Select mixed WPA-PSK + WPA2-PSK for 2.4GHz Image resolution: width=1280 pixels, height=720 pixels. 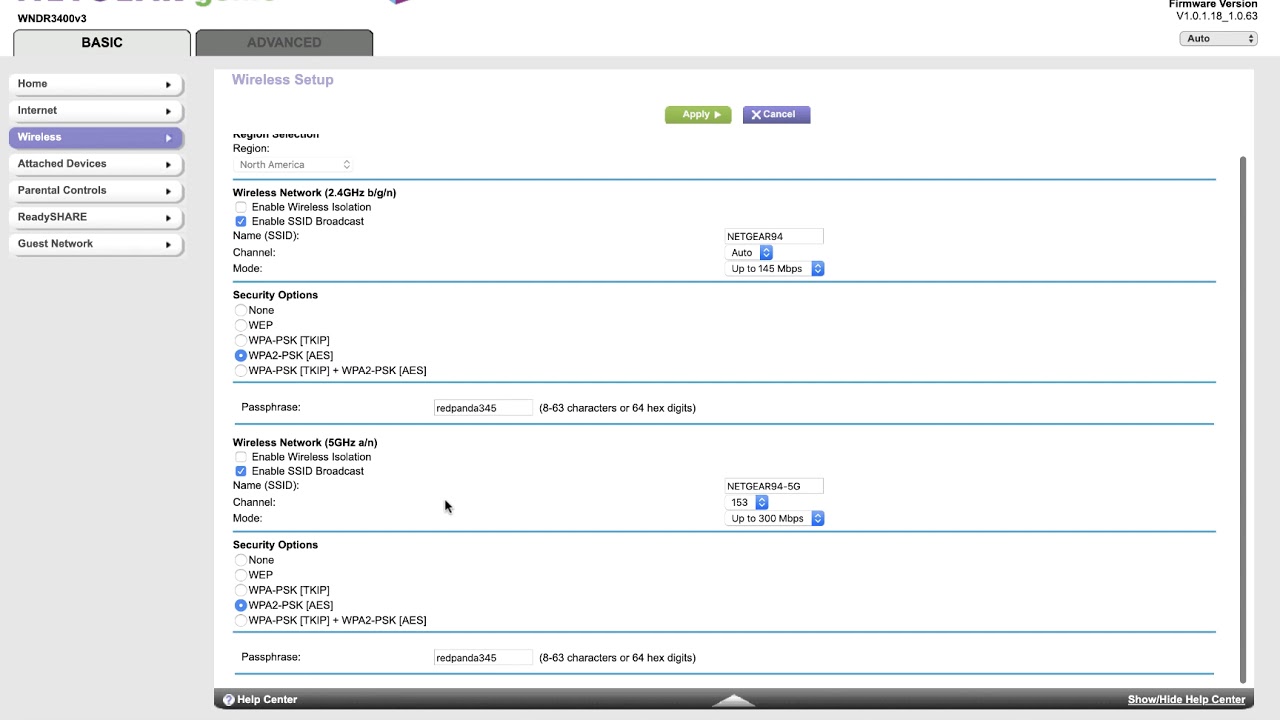[x=241, y=370]
